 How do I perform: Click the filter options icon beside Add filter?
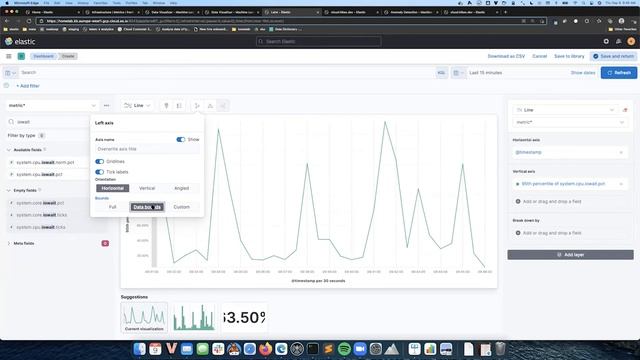coord(6,86)
